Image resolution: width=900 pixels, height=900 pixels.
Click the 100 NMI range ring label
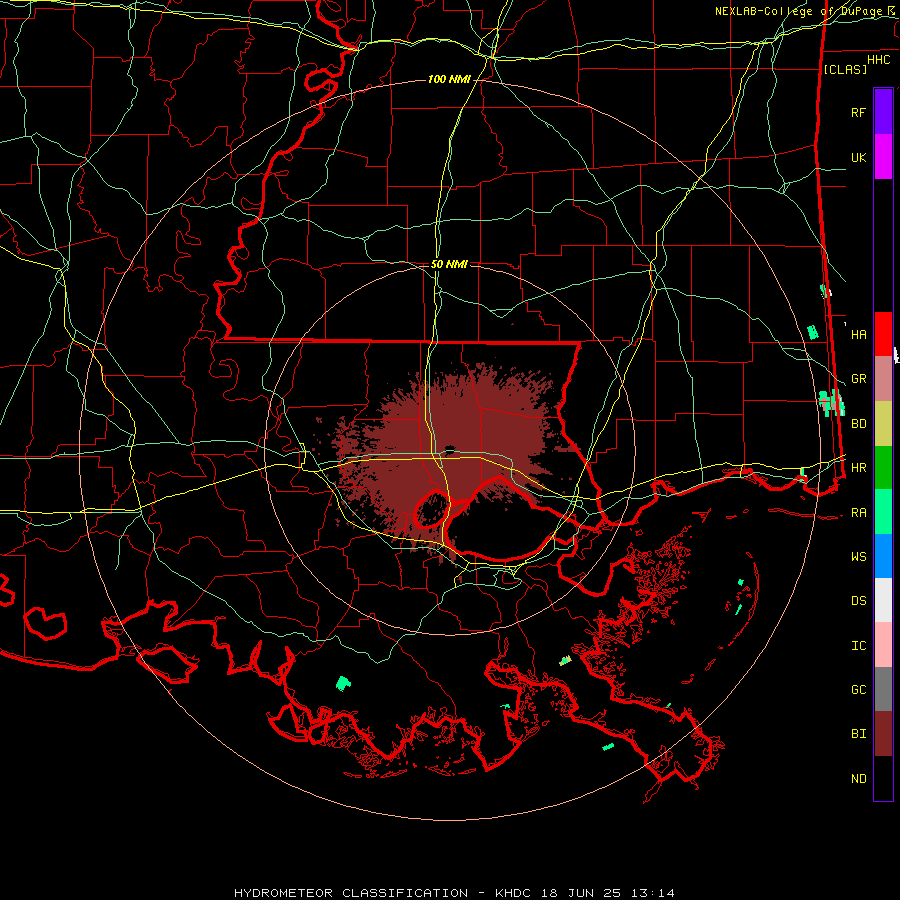pos(449,79)
